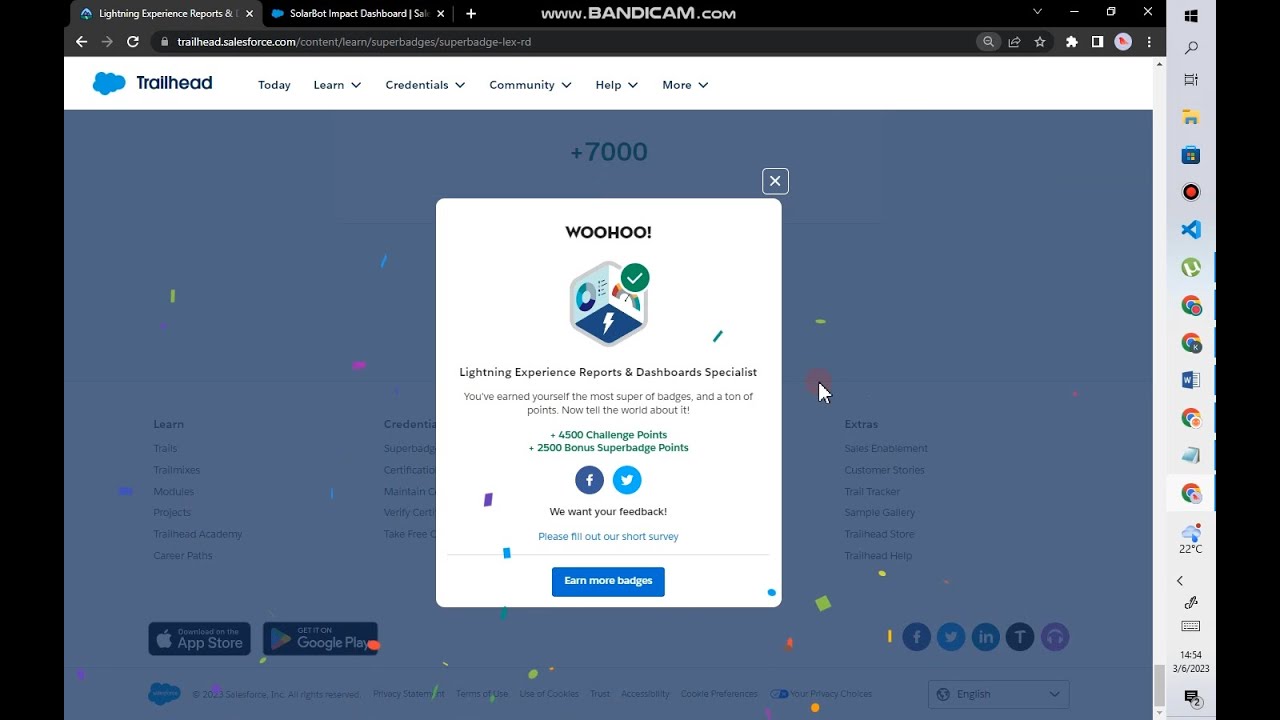Open the Trailhead Help link
This screenshot has width=1280, height=720.
click(878, 556)
